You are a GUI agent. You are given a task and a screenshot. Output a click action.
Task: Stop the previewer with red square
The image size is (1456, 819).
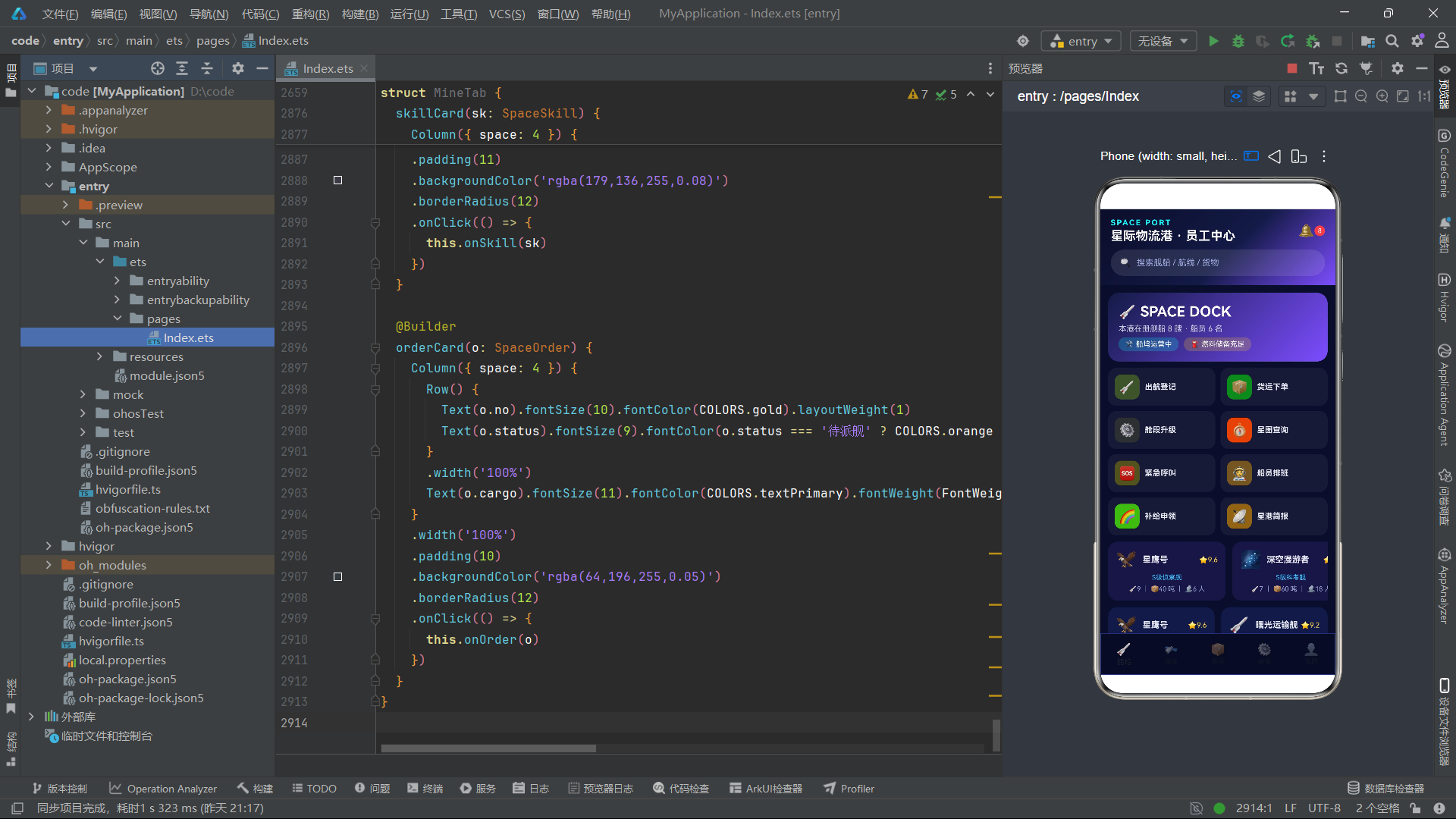pyautogui.click(x=1292, y=68)
